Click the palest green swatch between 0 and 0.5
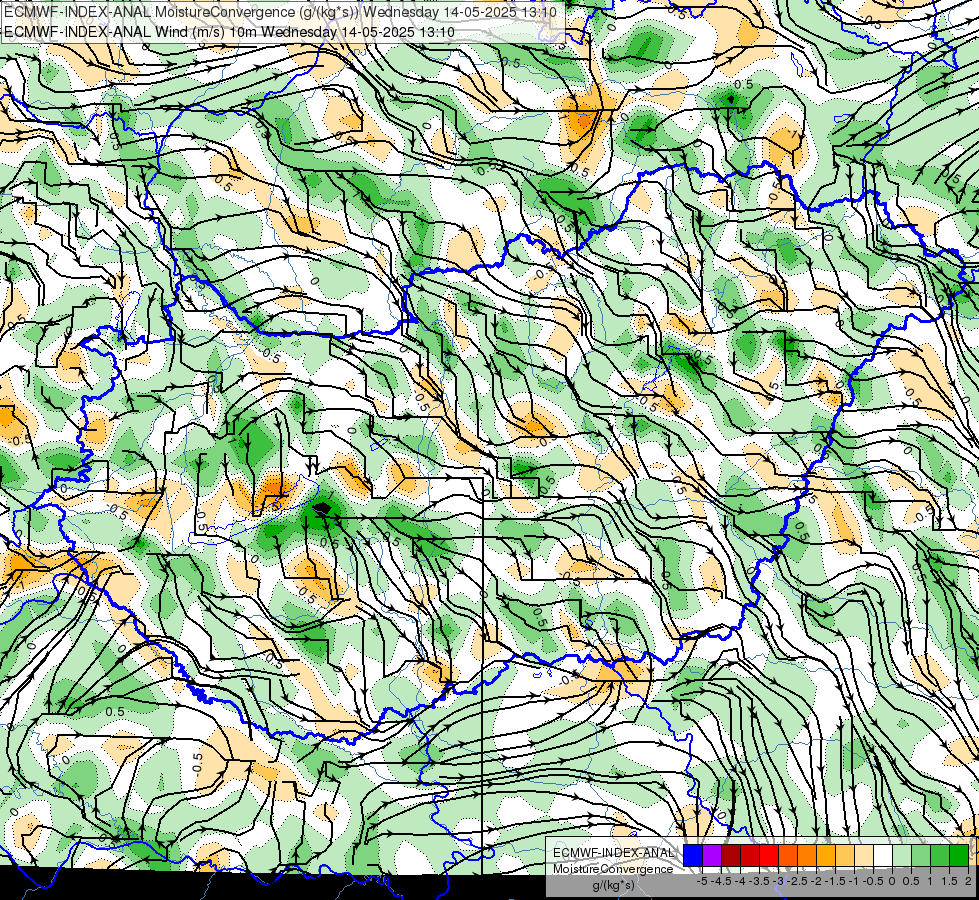The width and height of the screenshot is (979, 900). 902,855
